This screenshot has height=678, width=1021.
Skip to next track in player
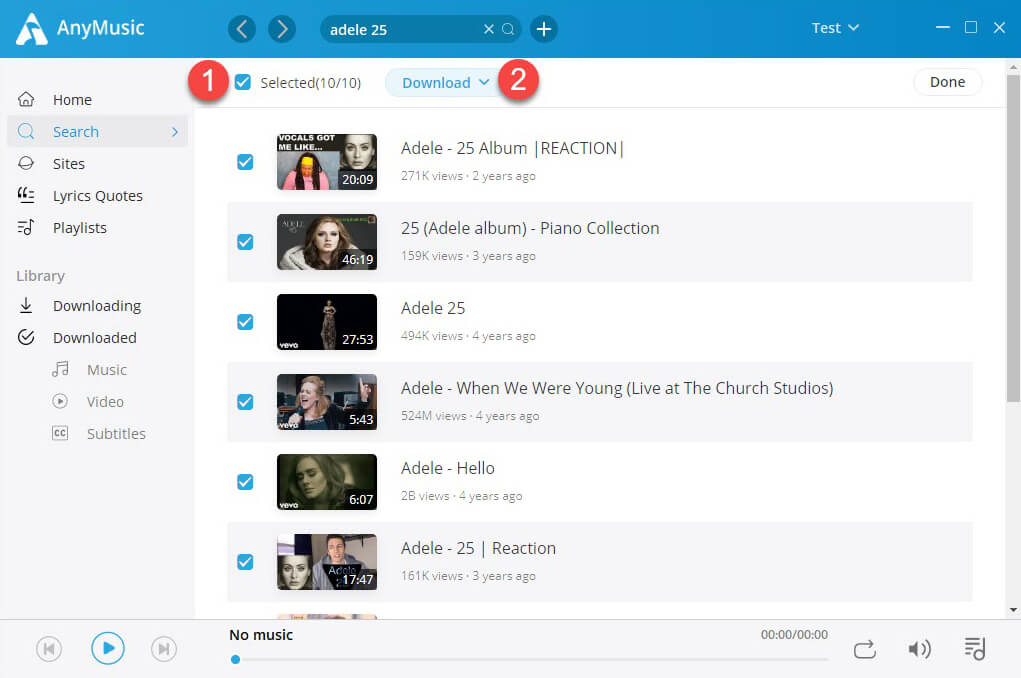tap(164, 649)
